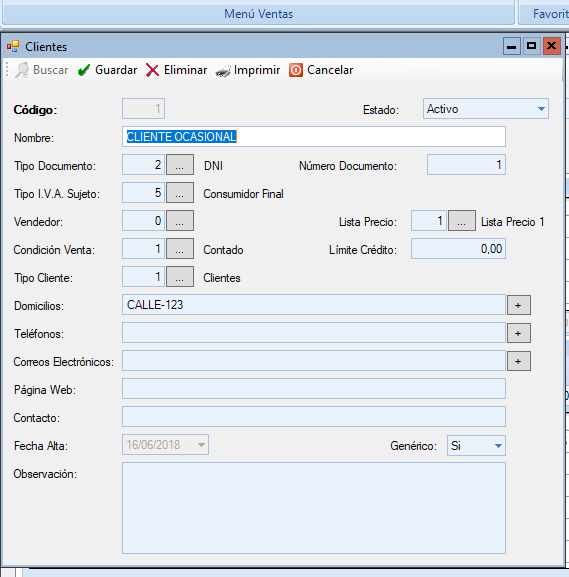Click the Cancelar red icon
The height and width of the screenshot is (577, 569).
coord(296,70)
